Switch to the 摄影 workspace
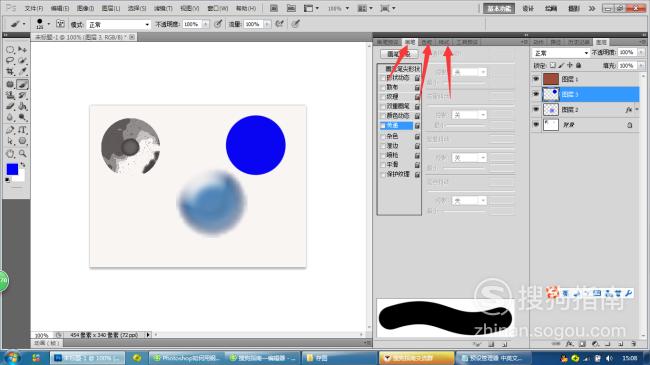Screen dimensions: 650x365 [x=574, y=8]
